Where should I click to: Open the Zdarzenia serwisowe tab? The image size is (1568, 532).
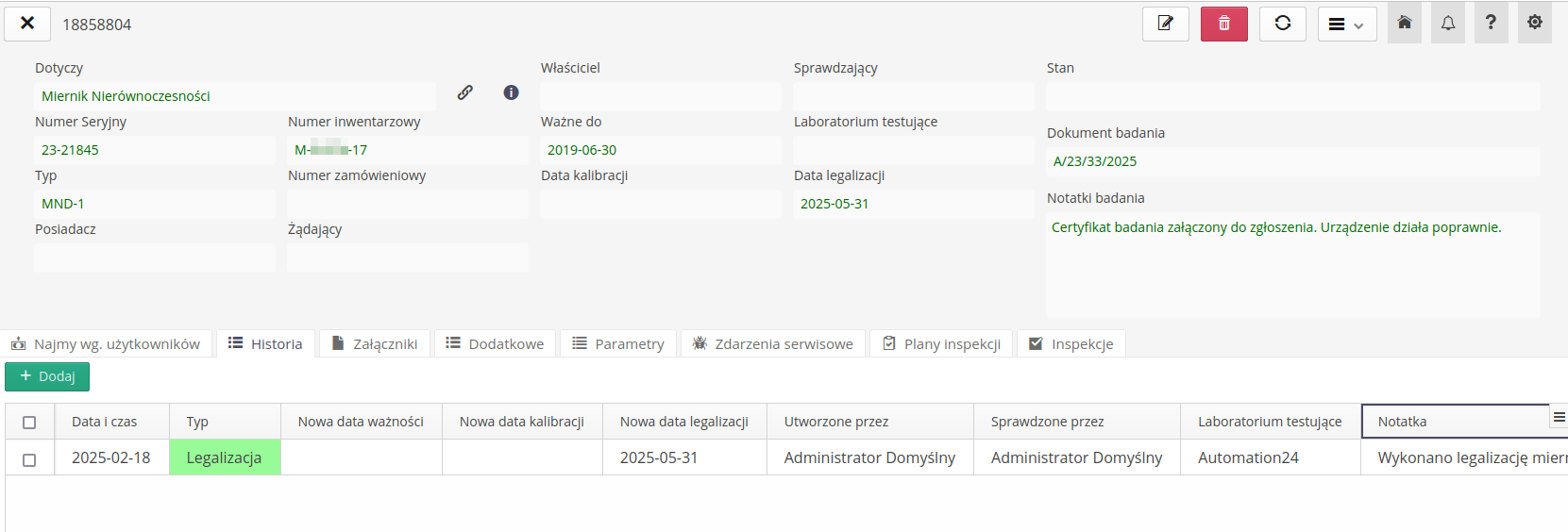click(x=772, y=344)
